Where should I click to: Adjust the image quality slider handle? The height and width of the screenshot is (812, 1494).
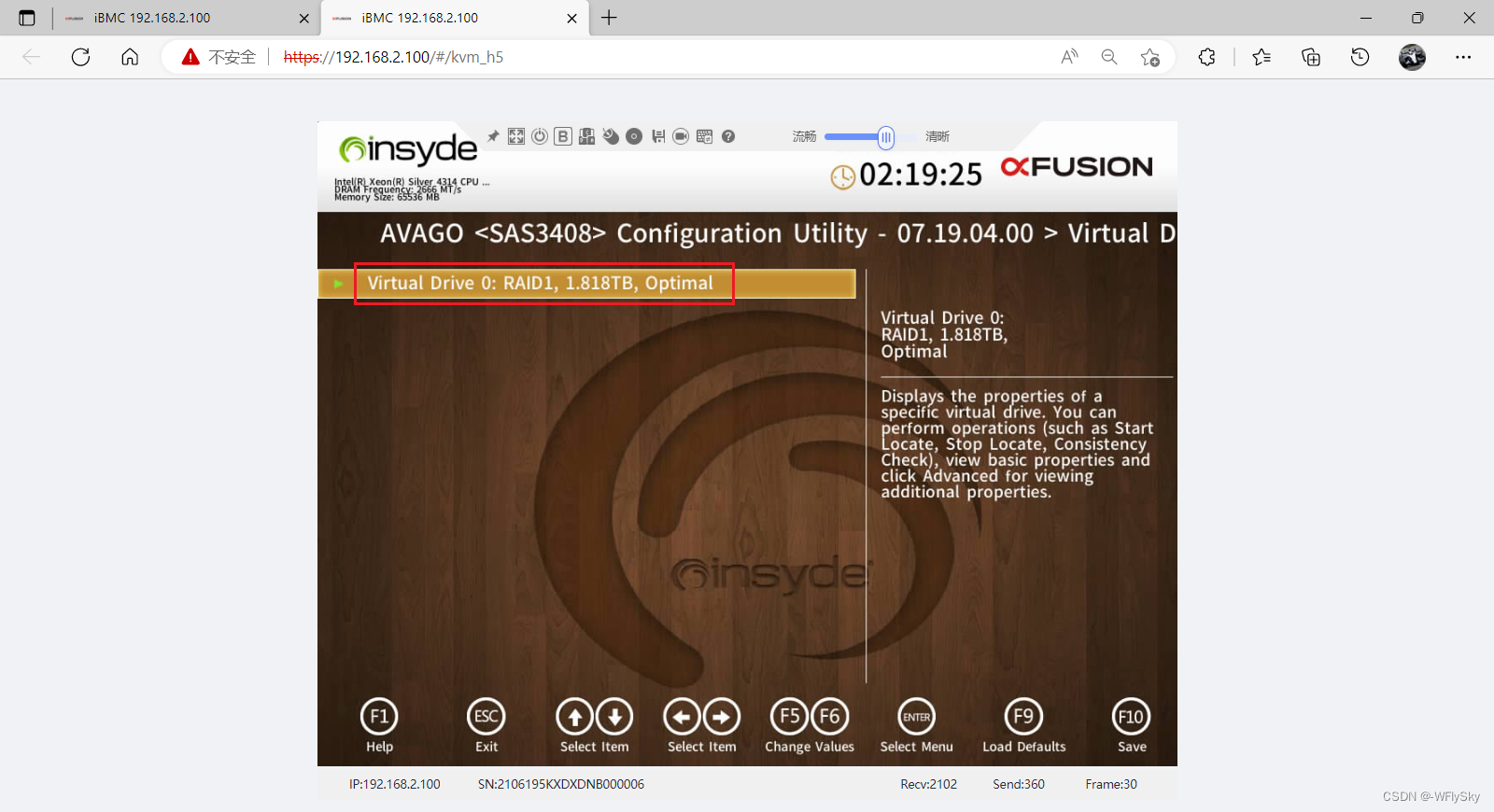(x=885, y=137)
